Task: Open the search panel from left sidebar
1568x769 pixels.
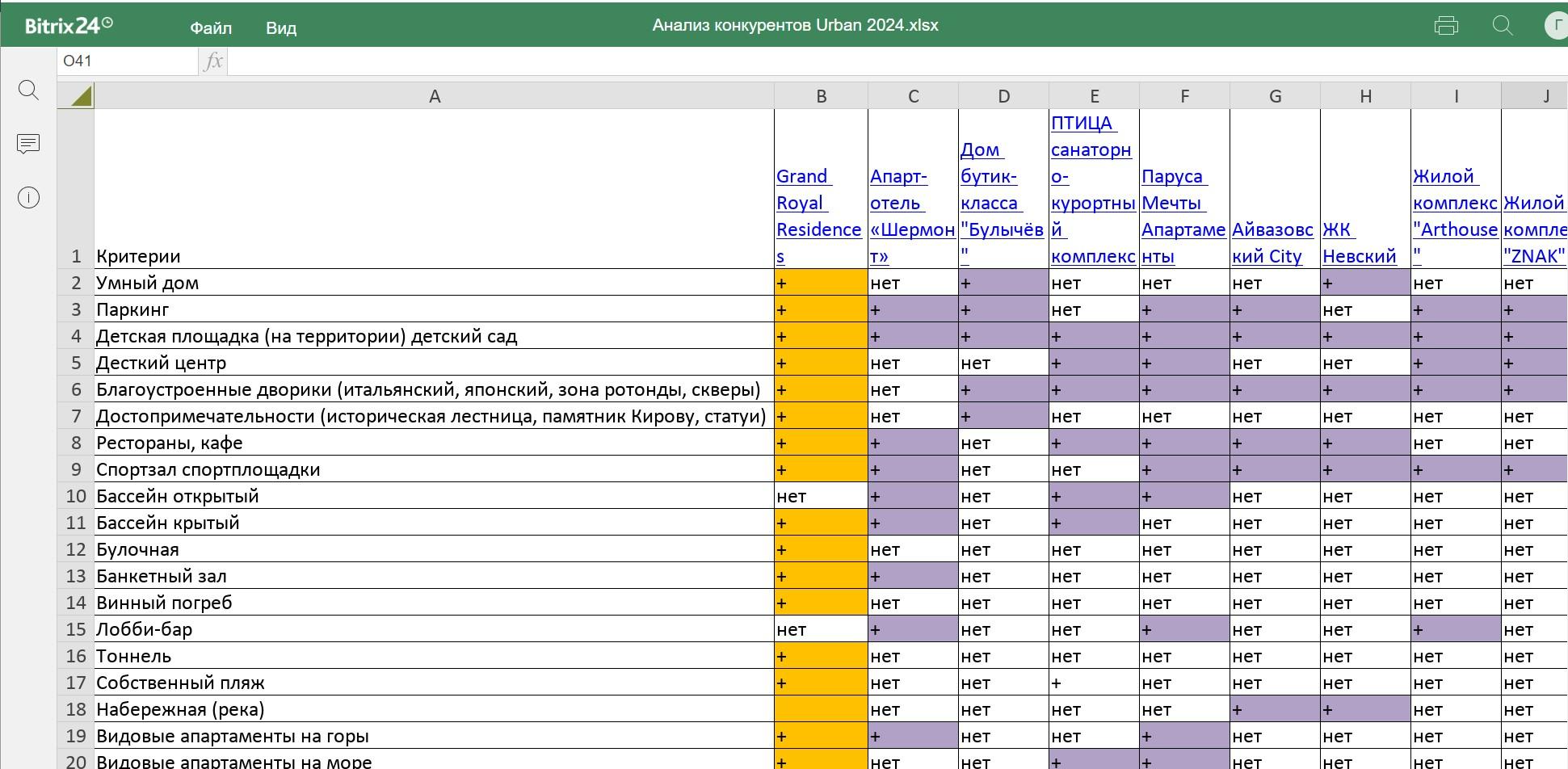Action: click(28, 90)
